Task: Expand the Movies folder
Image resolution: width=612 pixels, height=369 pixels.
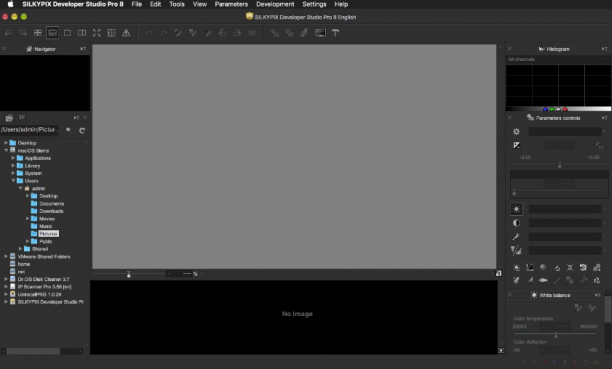Action: [x=28, y=219]
